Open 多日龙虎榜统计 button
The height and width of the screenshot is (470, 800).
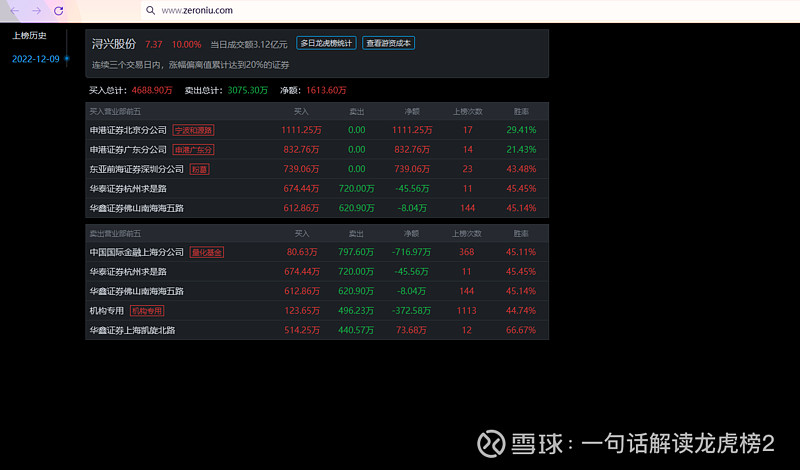tap(326, 43)
